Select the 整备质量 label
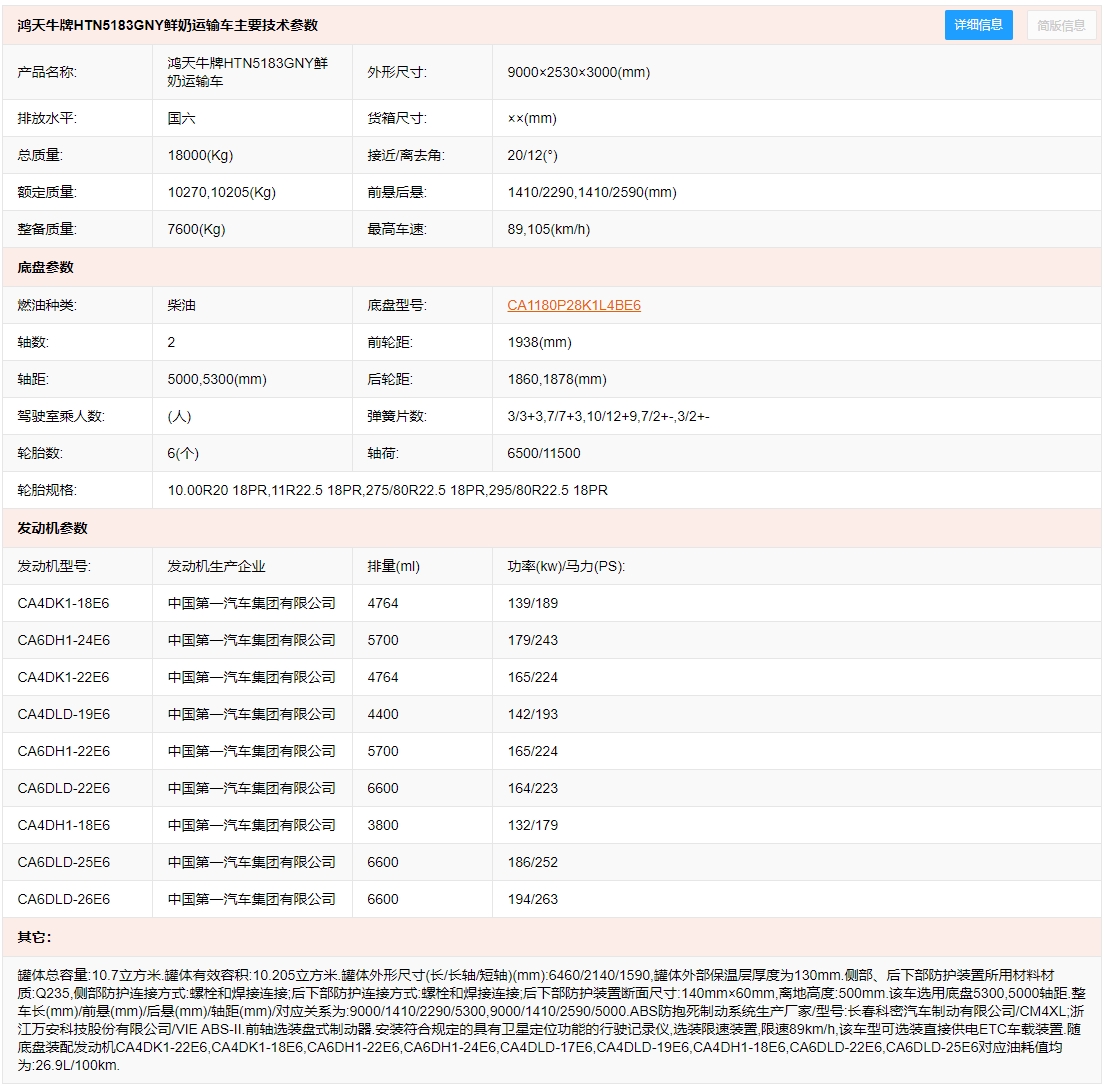 (47, 229)
